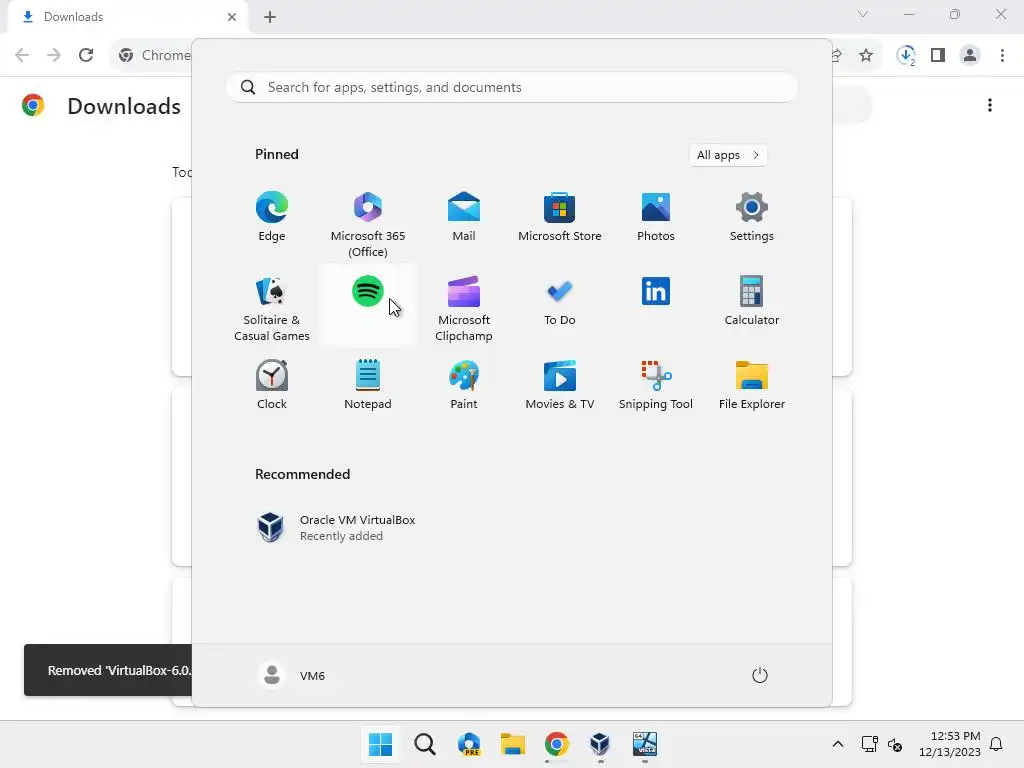
Task: Open File Explorer from pinned apps
Action: (x=752, y=385)
